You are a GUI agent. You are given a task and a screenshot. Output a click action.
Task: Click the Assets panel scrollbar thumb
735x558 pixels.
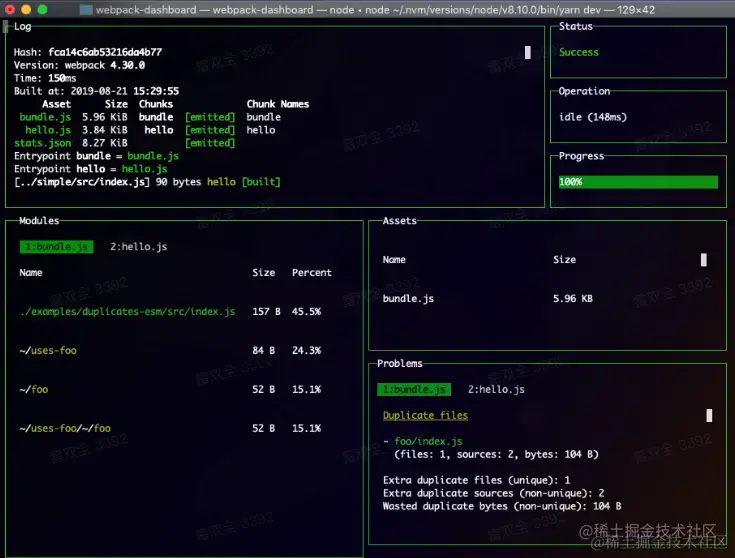point(704,260)
